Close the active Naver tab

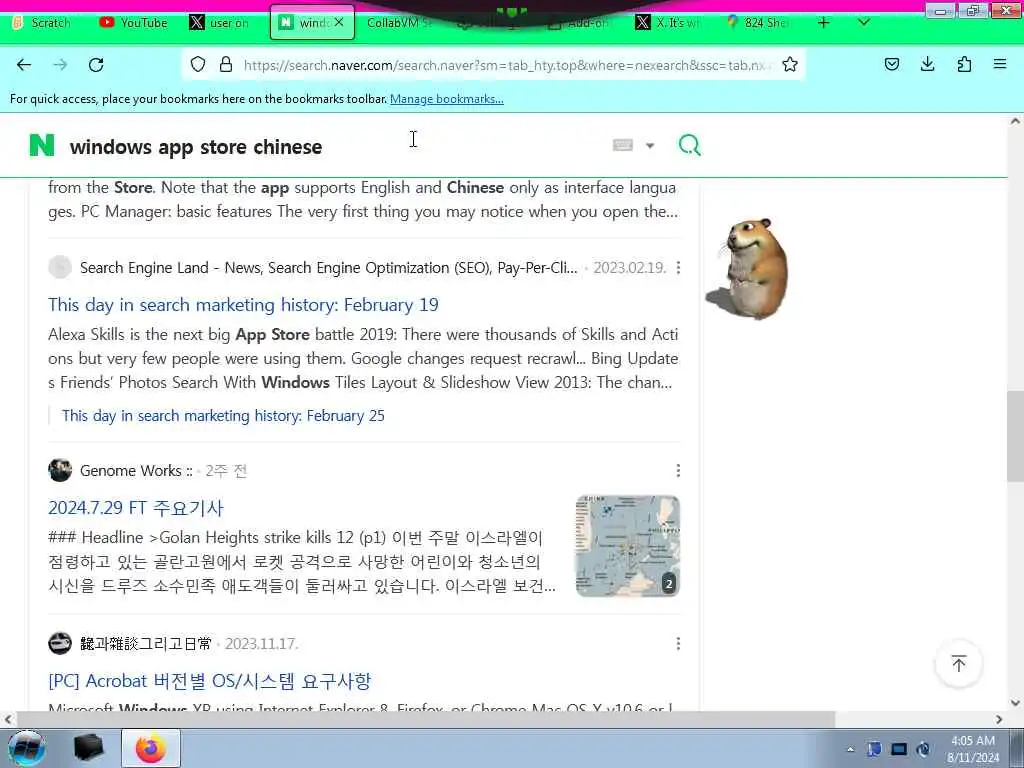[339, 23]
